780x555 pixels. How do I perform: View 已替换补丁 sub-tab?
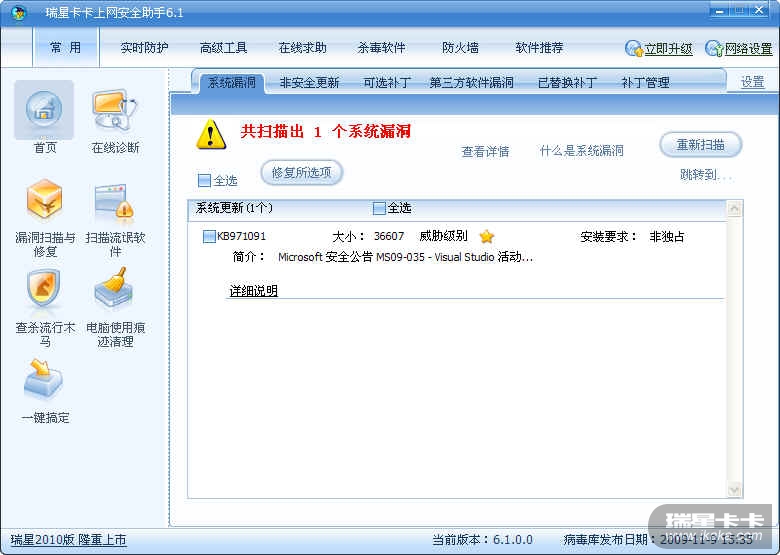[x=568, y=83]
